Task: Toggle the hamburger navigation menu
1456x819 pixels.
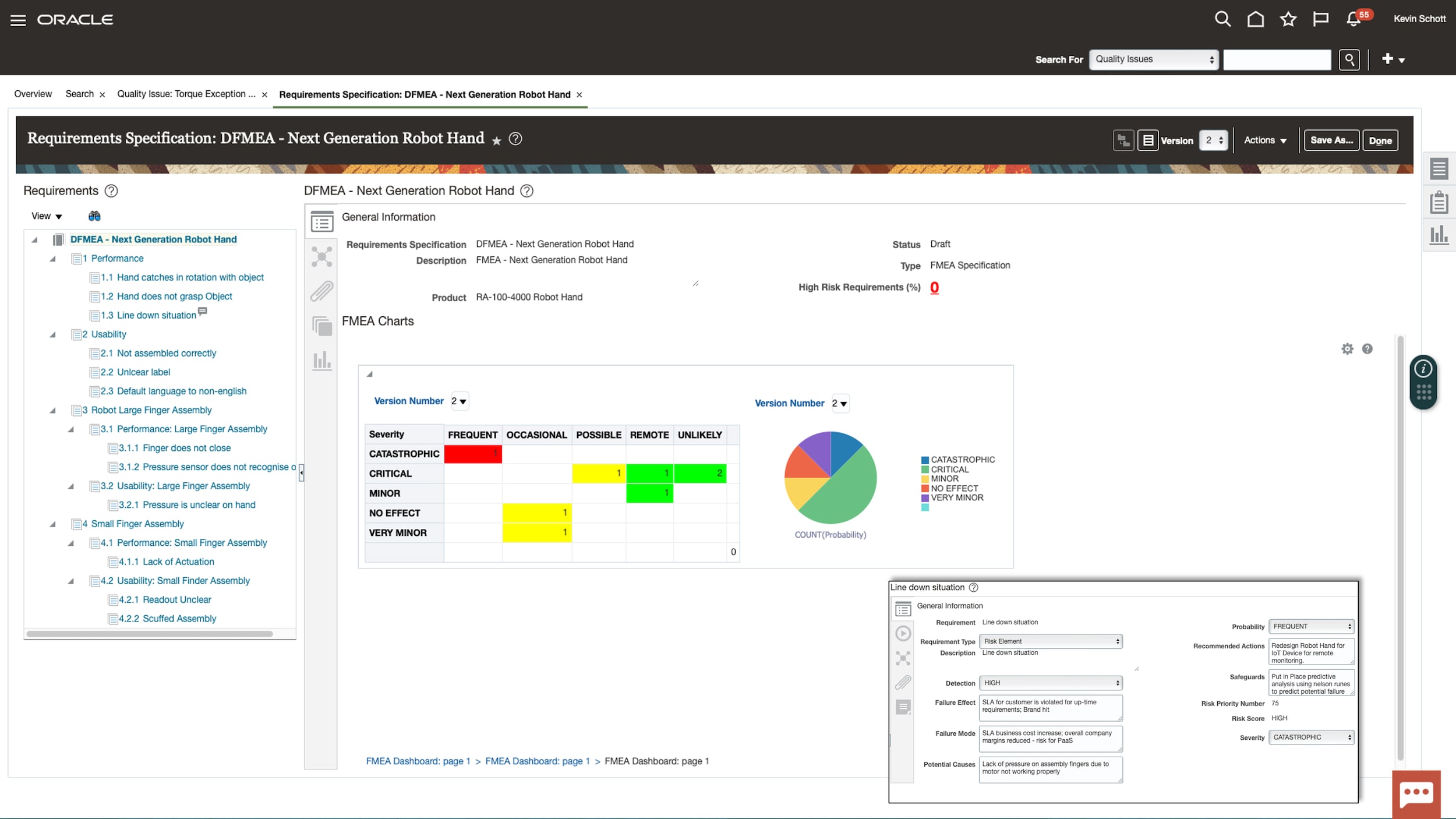Action: pos(18,19)
